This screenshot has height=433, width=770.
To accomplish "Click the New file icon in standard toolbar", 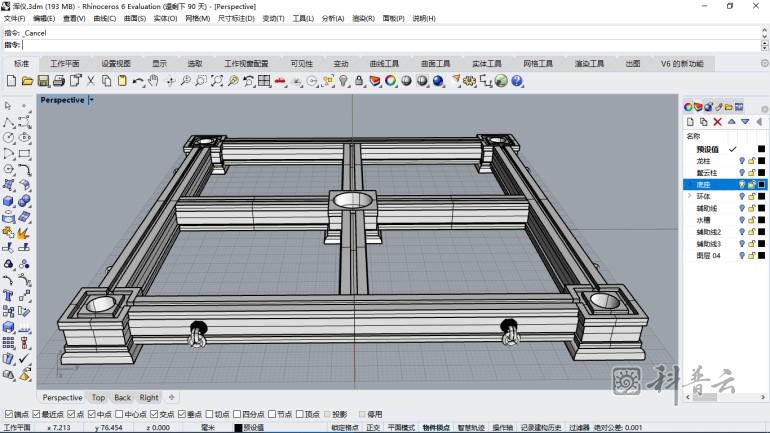I will pyautogui.click(x=12, y=81).
